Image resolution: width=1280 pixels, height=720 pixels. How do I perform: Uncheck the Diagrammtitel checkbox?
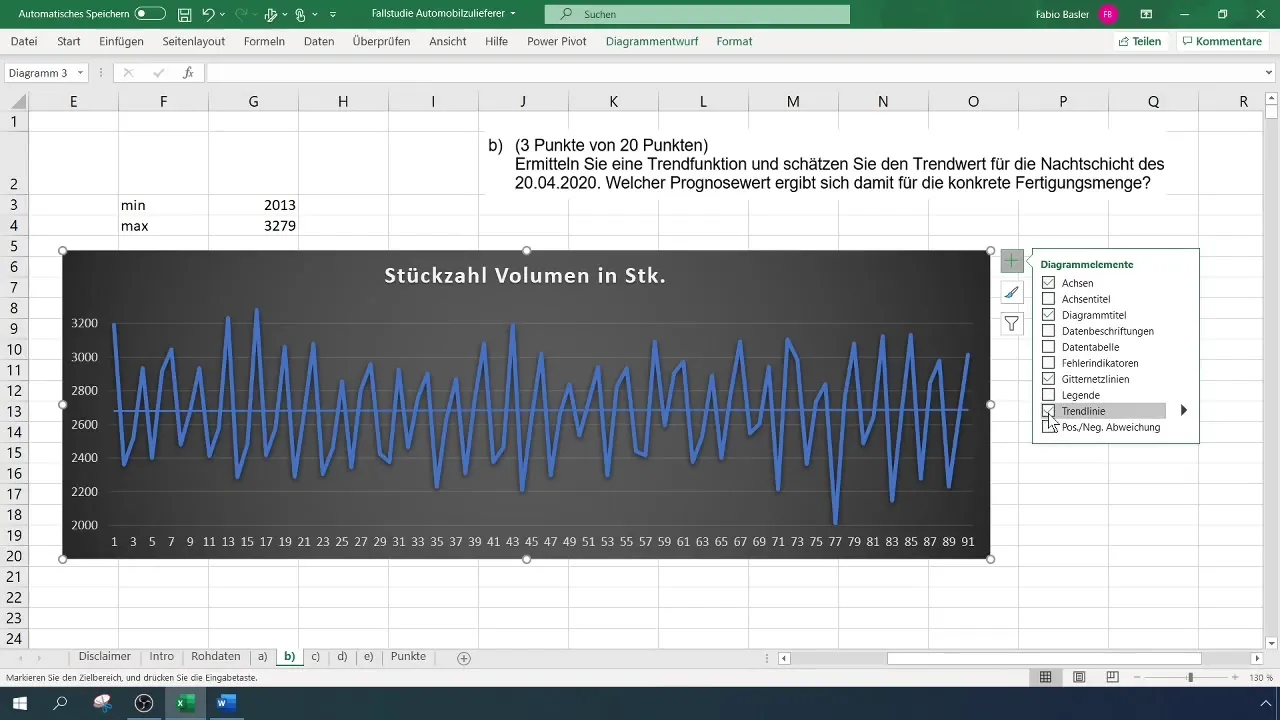pyautogui.click(x=1048, y=315)
